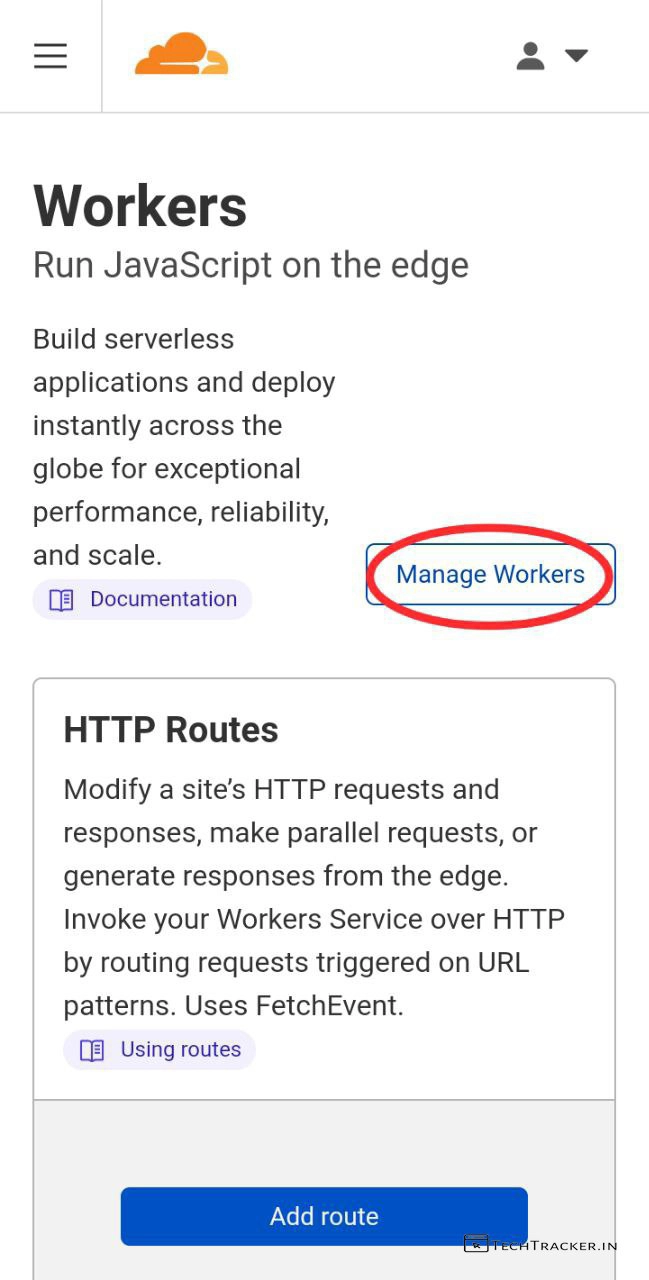
Task: Click the TechTracker watermark monitor icon
Action: (x=475, y=1244)
